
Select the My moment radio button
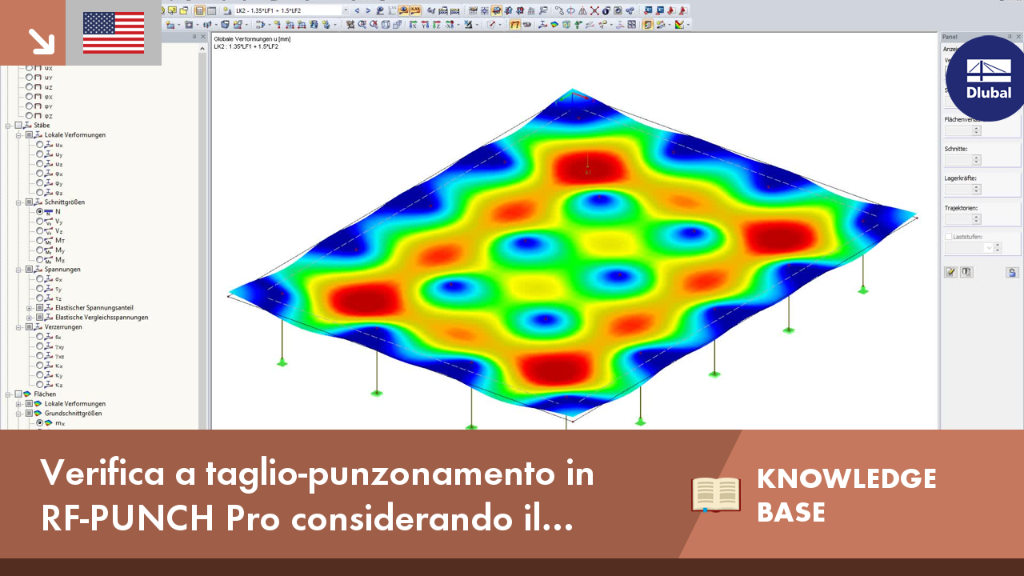point(40,250)
